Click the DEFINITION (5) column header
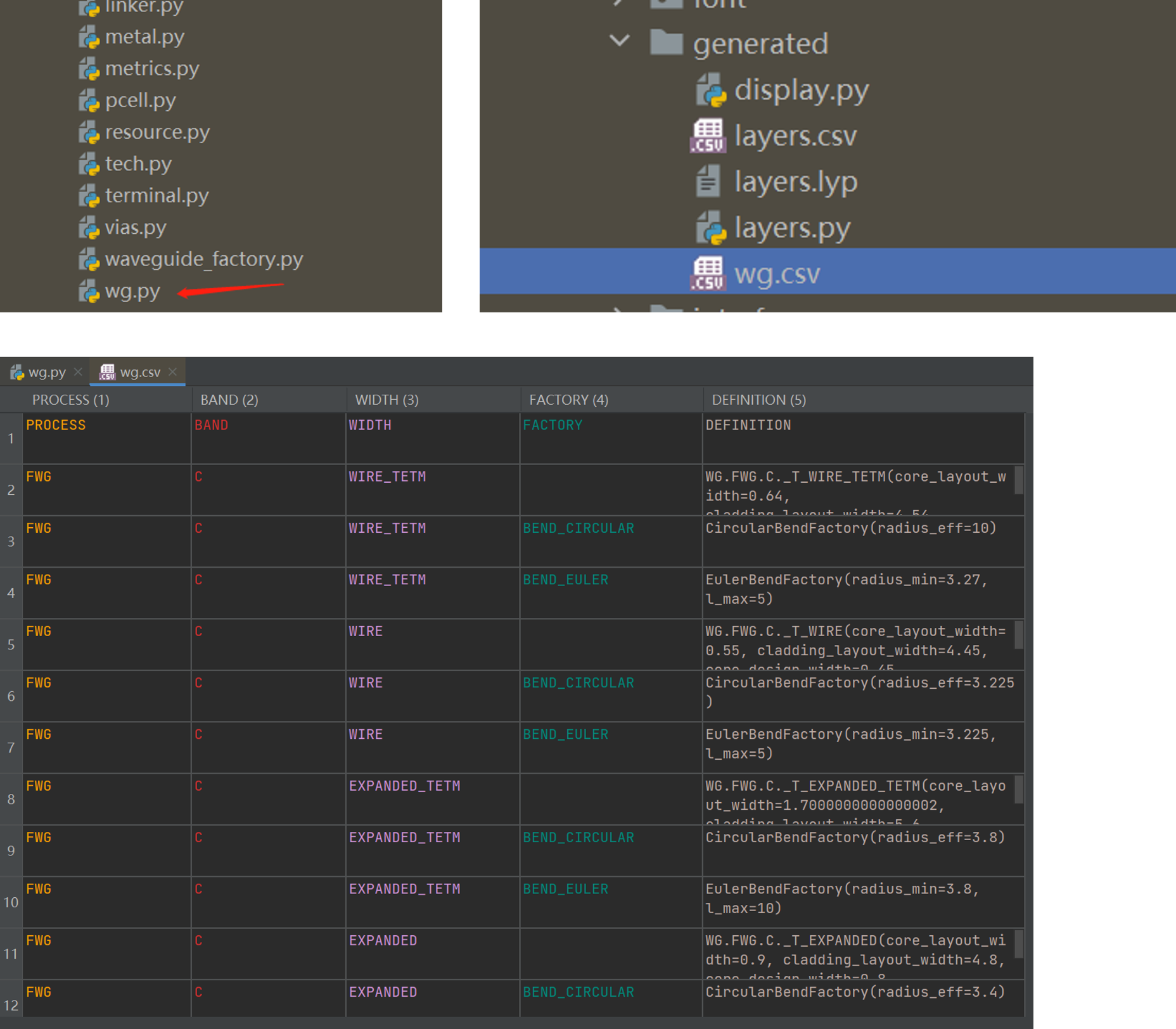This screenshot has width=1176, height=1029. click(759, 400)
